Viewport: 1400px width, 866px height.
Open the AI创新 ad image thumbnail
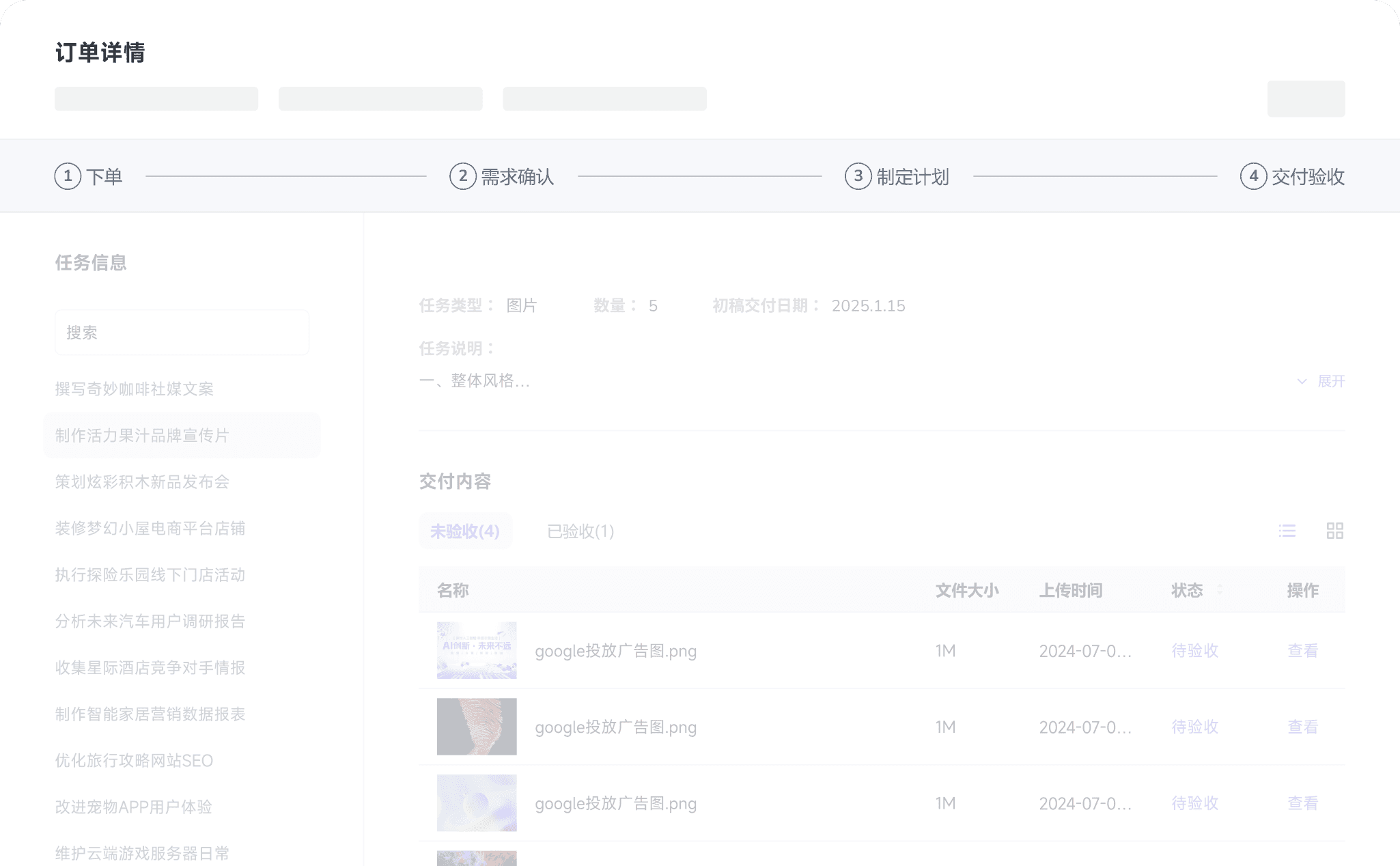(477, 650)
